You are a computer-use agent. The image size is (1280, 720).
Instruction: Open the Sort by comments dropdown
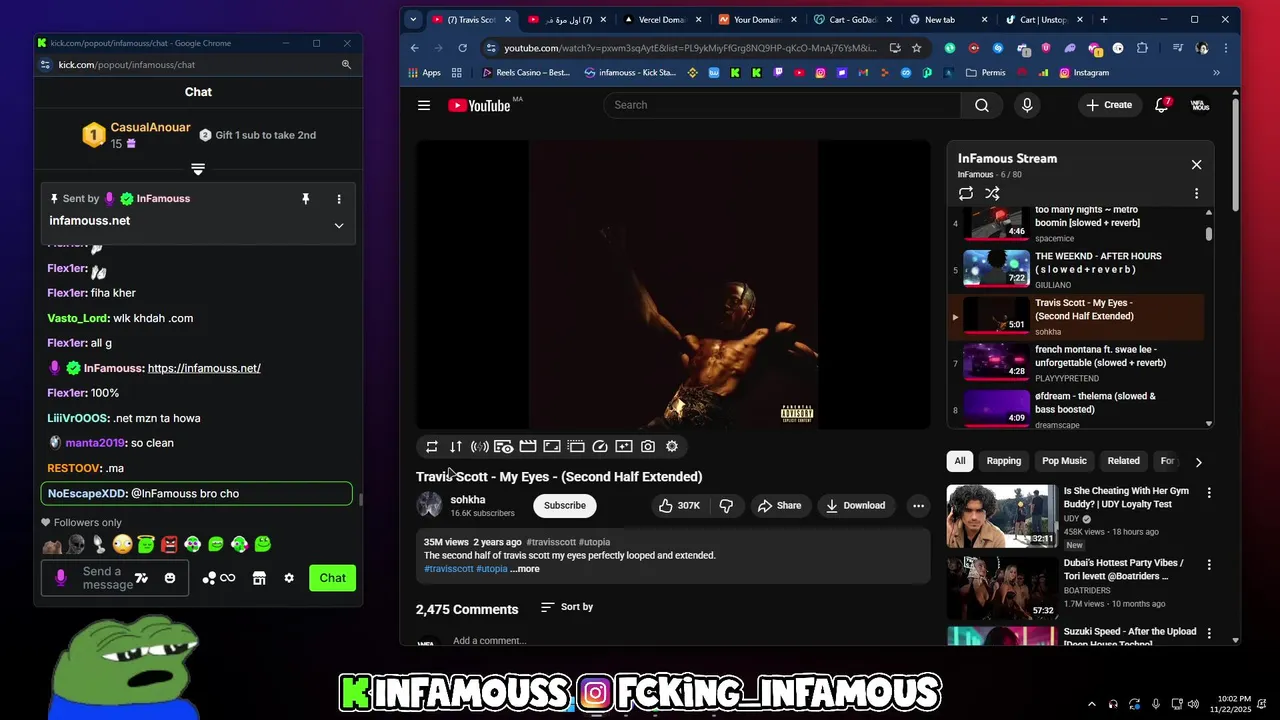pos(566,607)
